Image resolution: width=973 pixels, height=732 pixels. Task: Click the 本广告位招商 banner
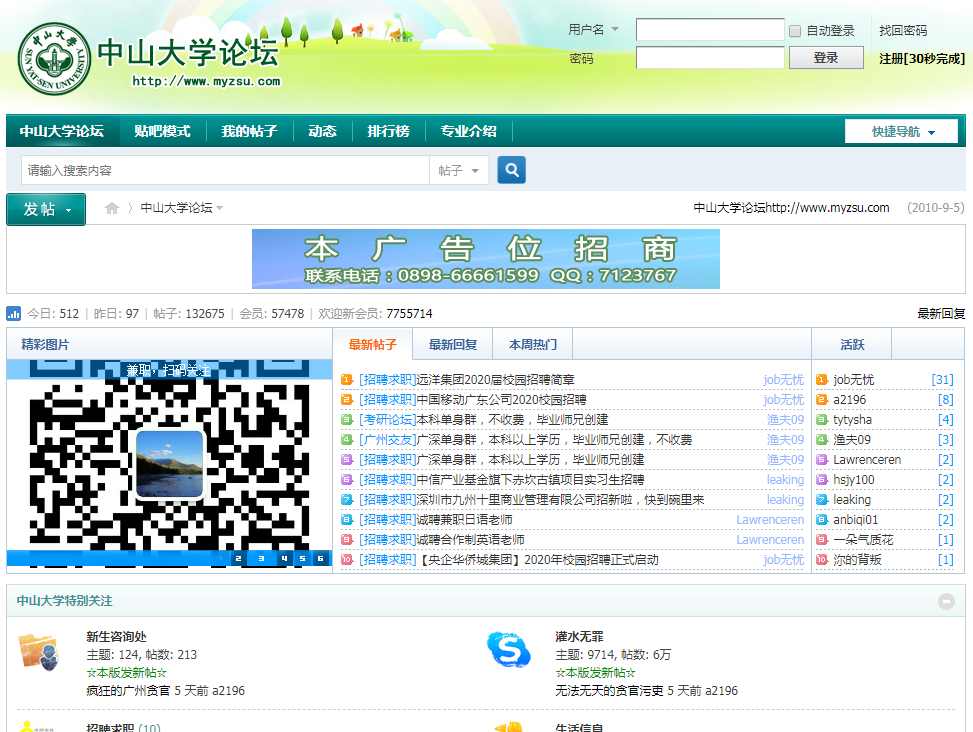tap(486, 259)
